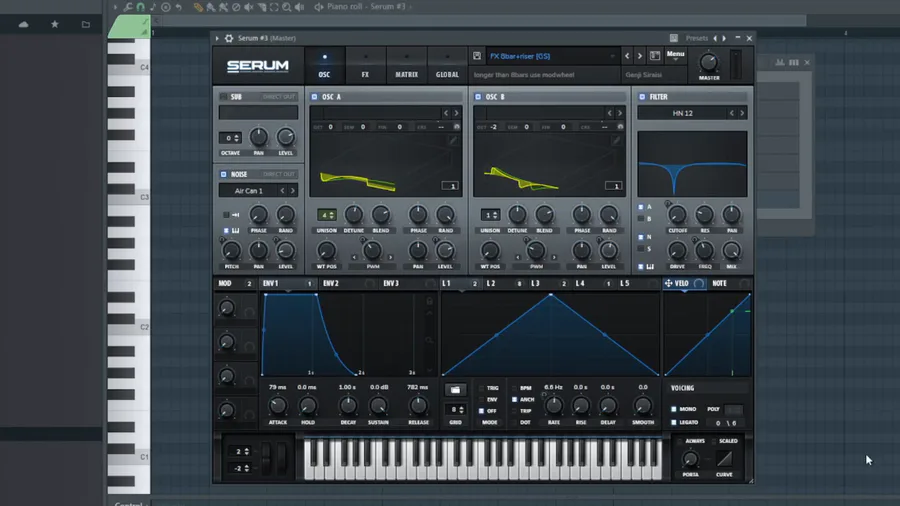
Task: Select previous filter type before HN 12
Action: (x=732, y=114)
